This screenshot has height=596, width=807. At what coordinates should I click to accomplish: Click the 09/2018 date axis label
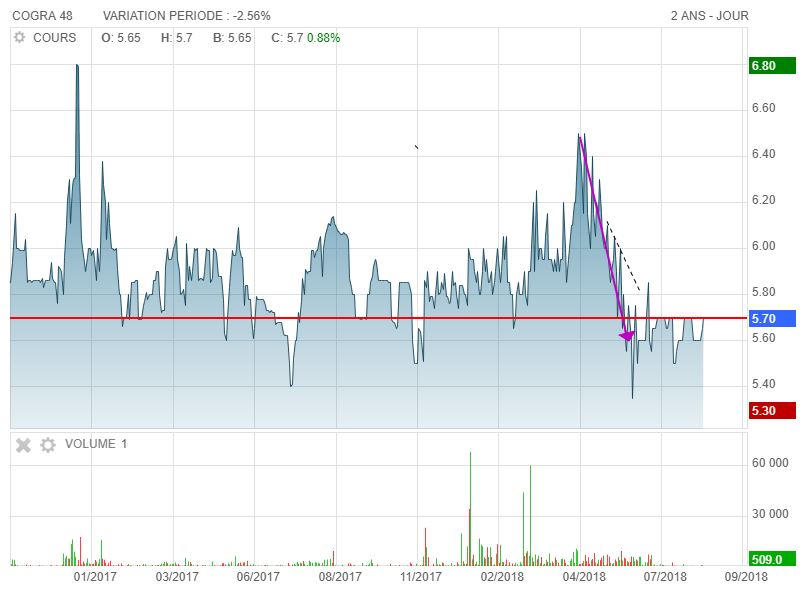tap(746, 576)
